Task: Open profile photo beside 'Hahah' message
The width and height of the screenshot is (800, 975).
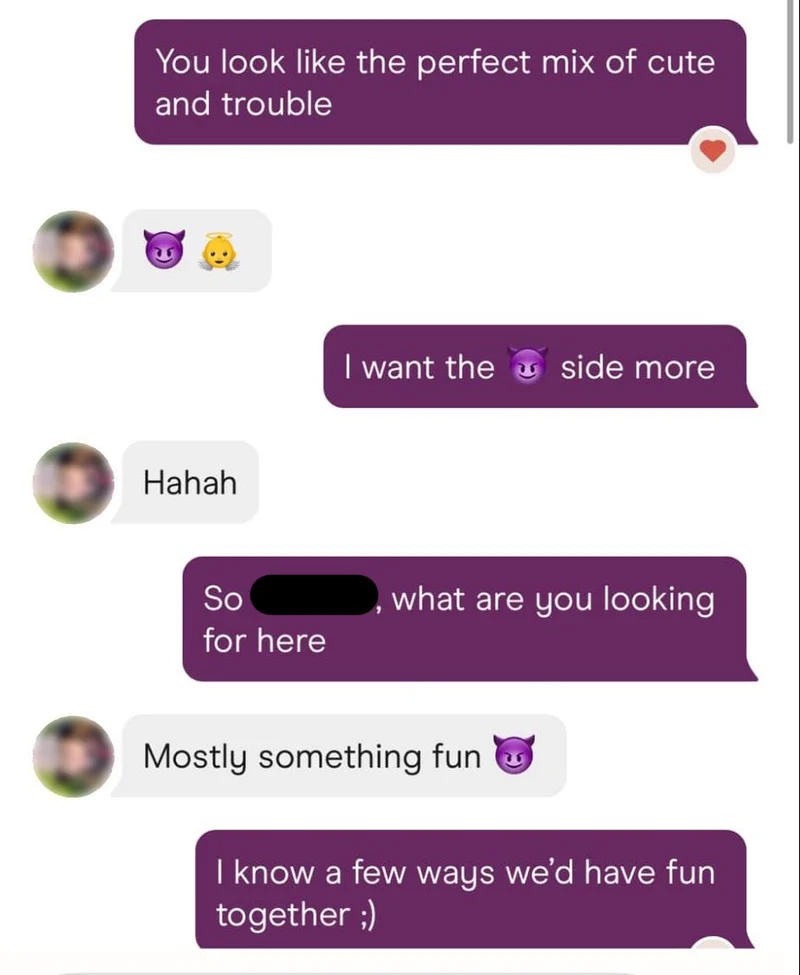Action: point(73,483)
